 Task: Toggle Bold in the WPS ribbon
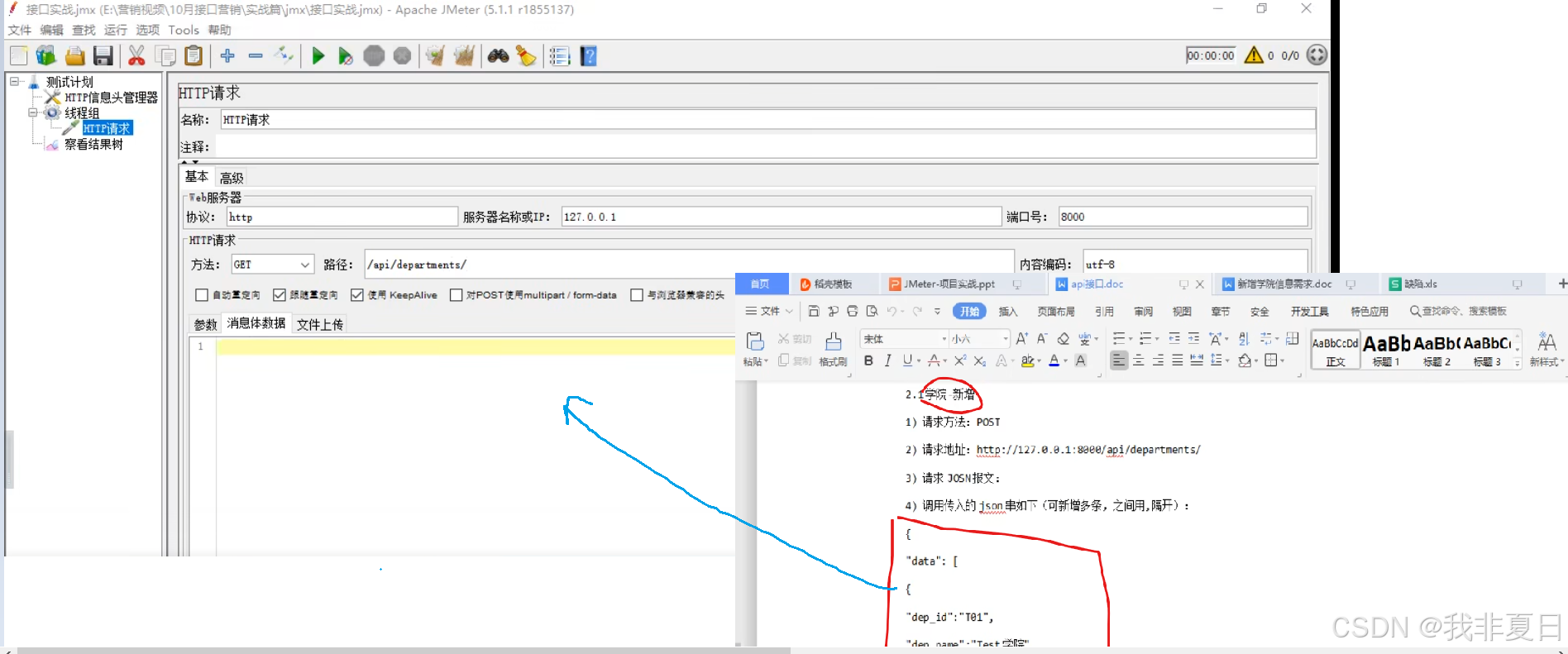pos(868,360)
